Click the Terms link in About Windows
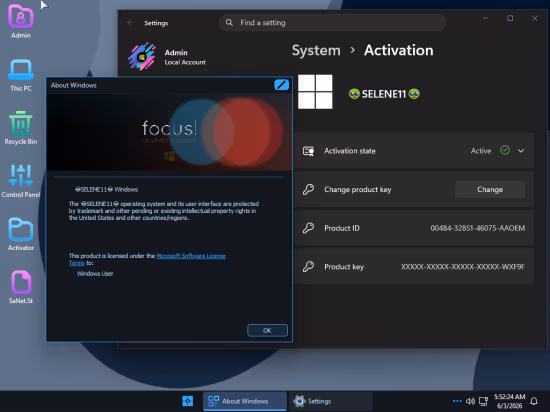 point(76,263)
